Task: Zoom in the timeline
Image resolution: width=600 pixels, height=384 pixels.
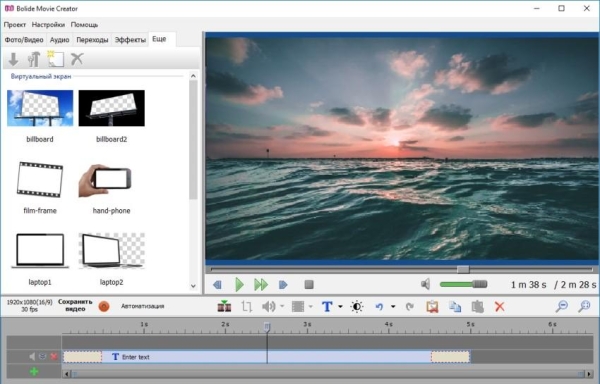Action: click(x=584, y=306)
